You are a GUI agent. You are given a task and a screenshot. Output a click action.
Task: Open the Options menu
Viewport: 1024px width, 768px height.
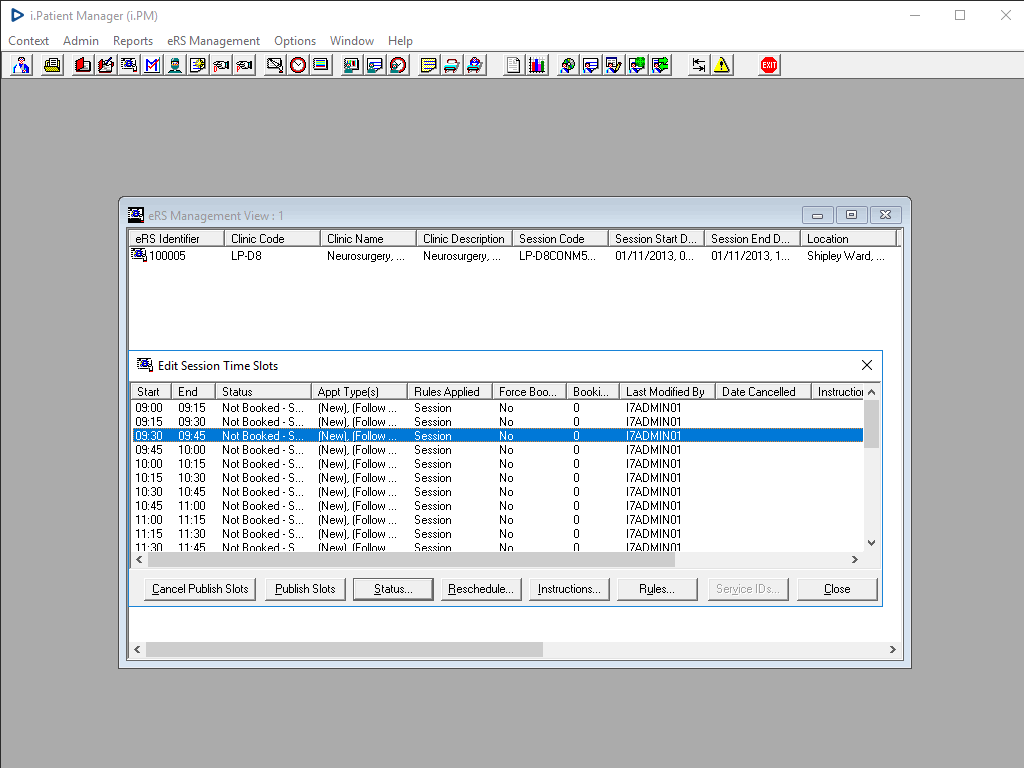click(295, 40)
